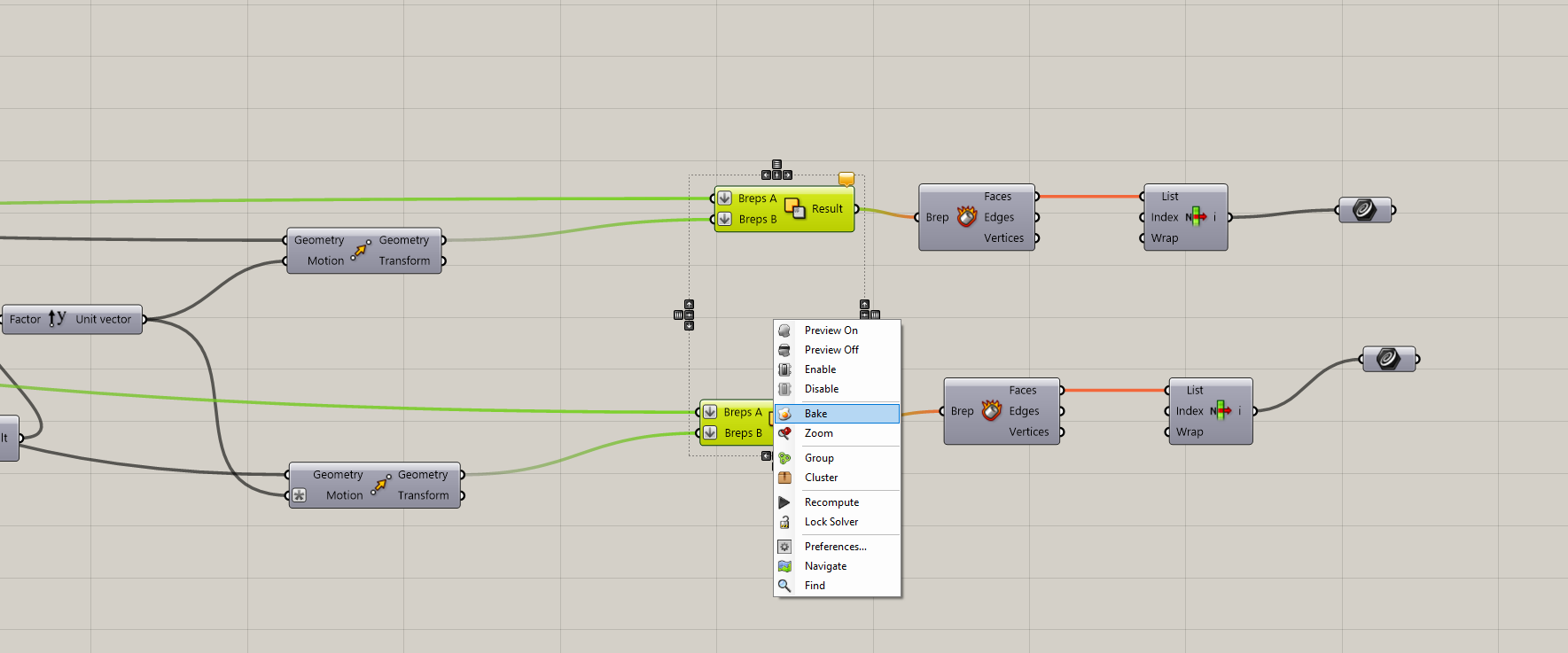Click the flatten arrow on upper Breps B input
The width and height of the screenshot is (1568, 653).
(x=724, y=219)
